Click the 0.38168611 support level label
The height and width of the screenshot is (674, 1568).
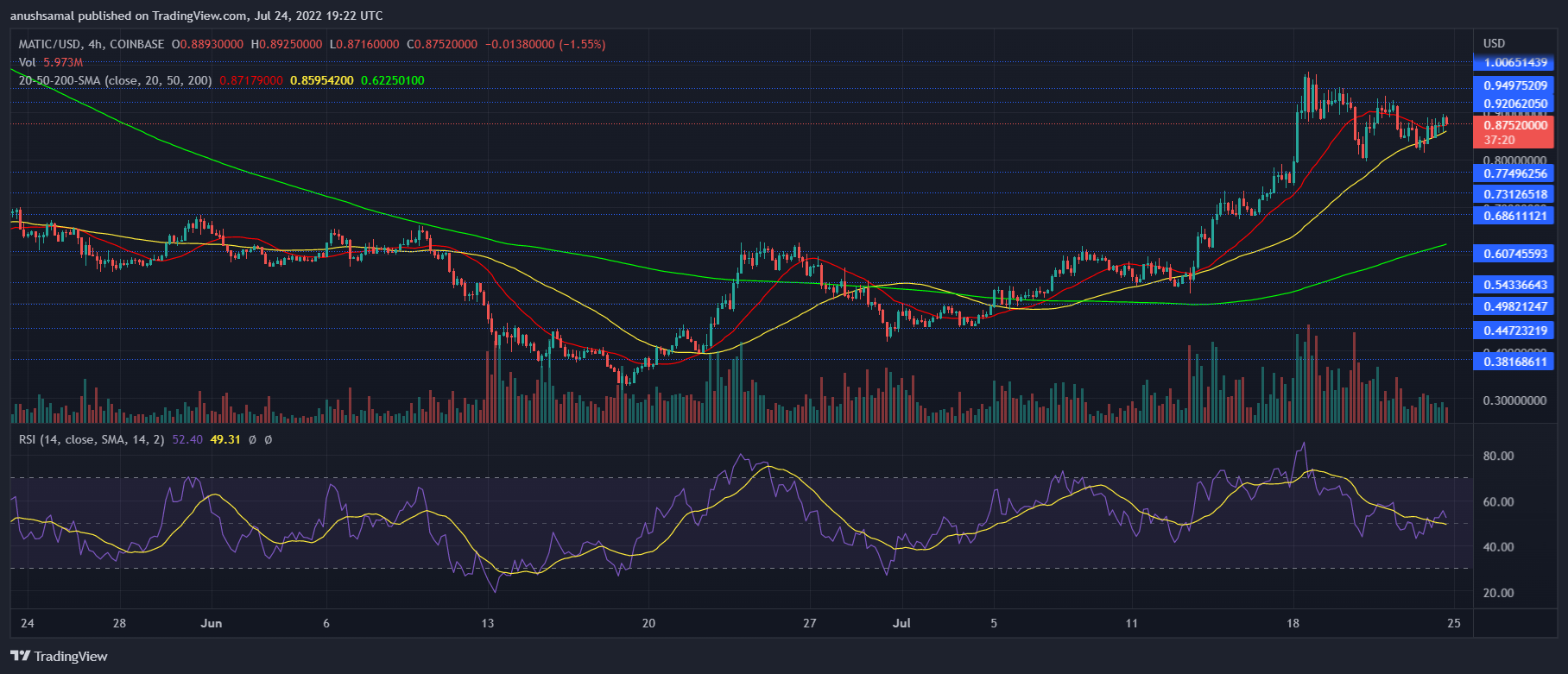point(1514,362)
